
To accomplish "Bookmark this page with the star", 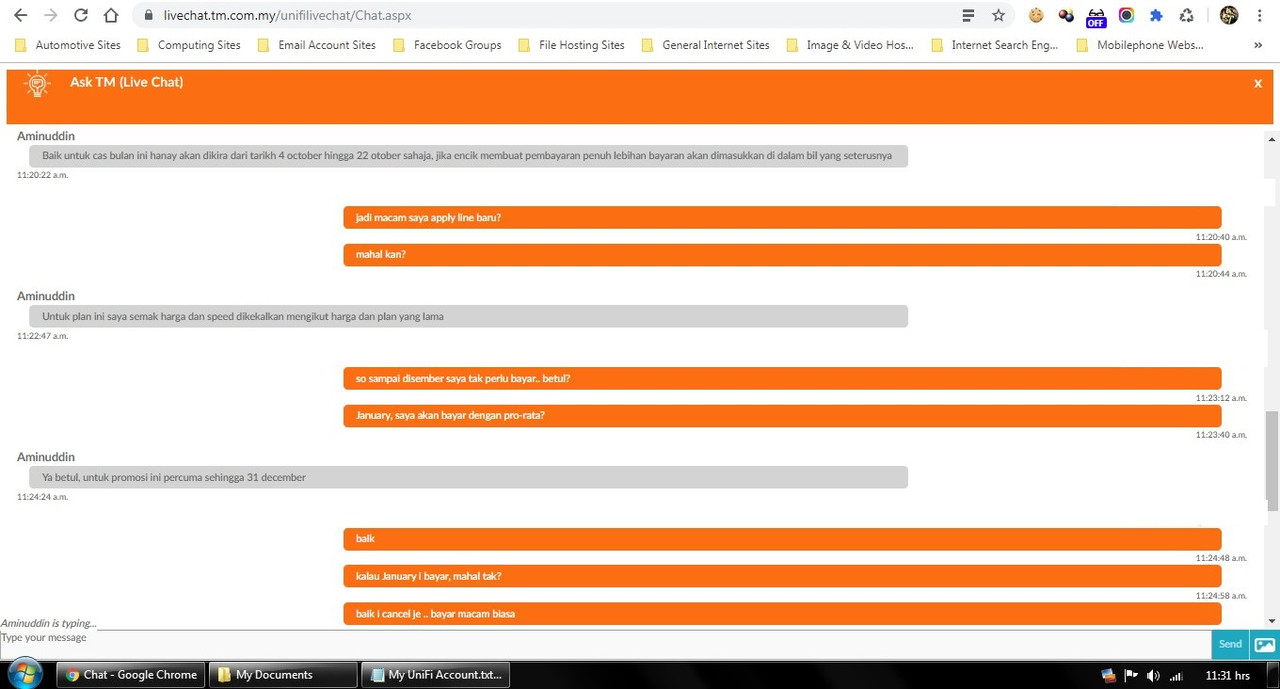I will (x=998, y=15).
